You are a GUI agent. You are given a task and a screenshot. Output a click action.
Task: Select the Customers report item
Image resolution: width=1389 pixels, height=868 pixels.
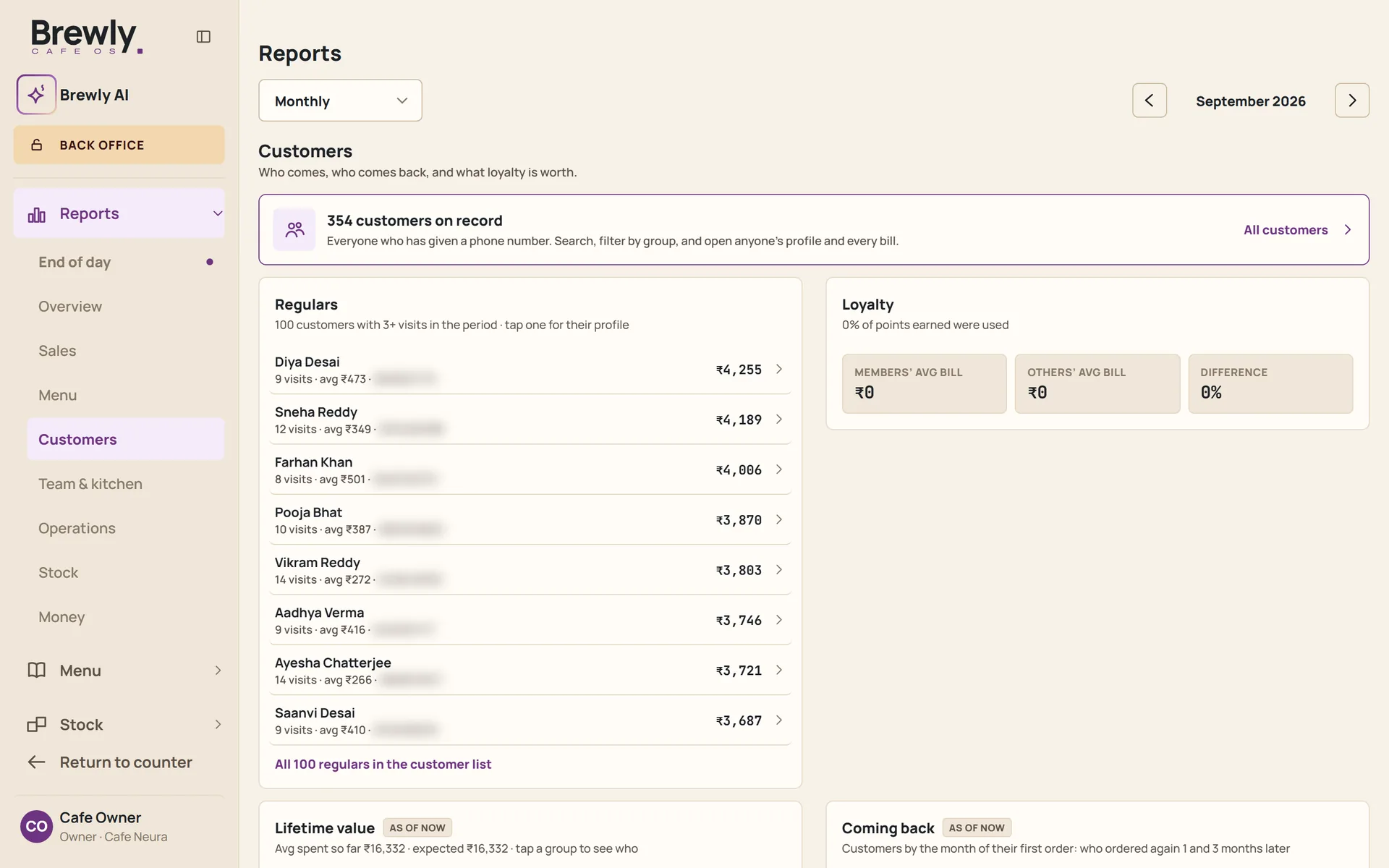coord(126,440)
